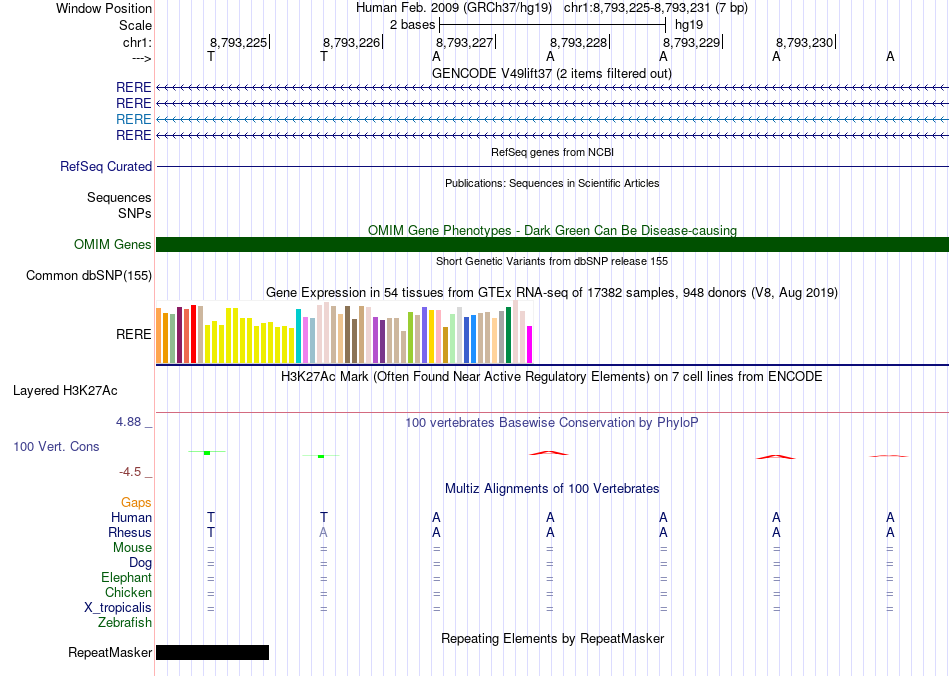Image resolution: width=950 pixels, height=676 pixels.
Task: Click the bright red bar in GTEx chart
Action: point(193,334)
